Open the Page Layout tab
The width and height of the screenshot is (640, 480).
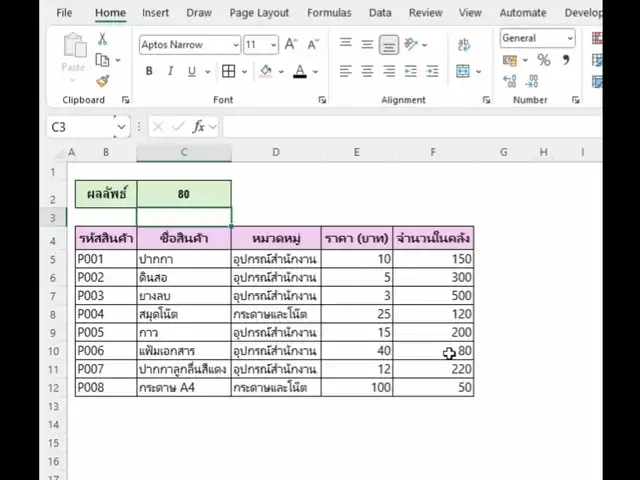click(259, 13)
